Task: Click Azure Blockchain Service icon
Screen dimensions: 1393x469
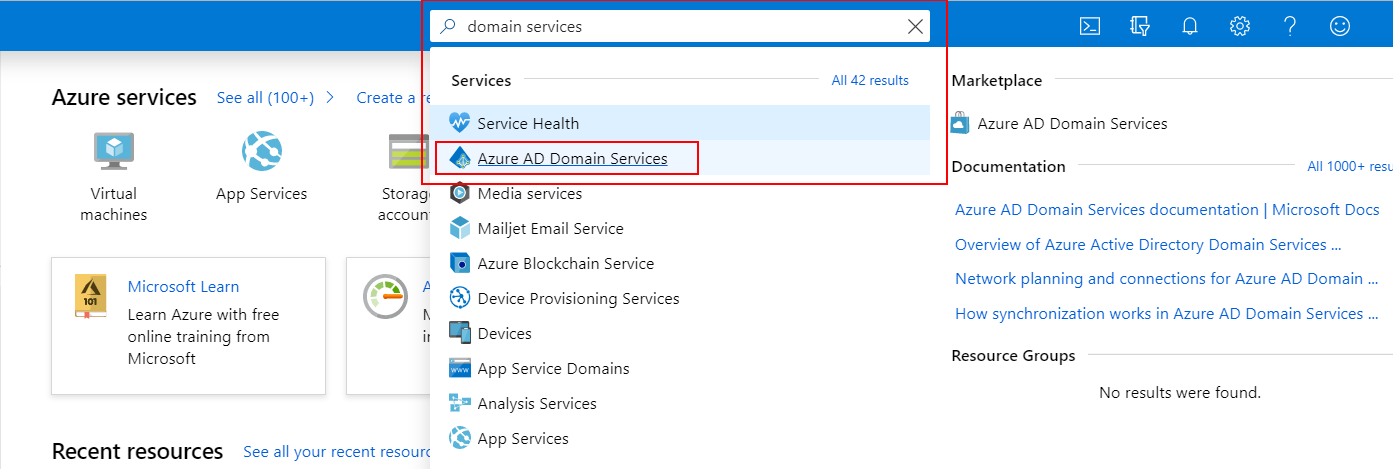Action: point(460,263)
